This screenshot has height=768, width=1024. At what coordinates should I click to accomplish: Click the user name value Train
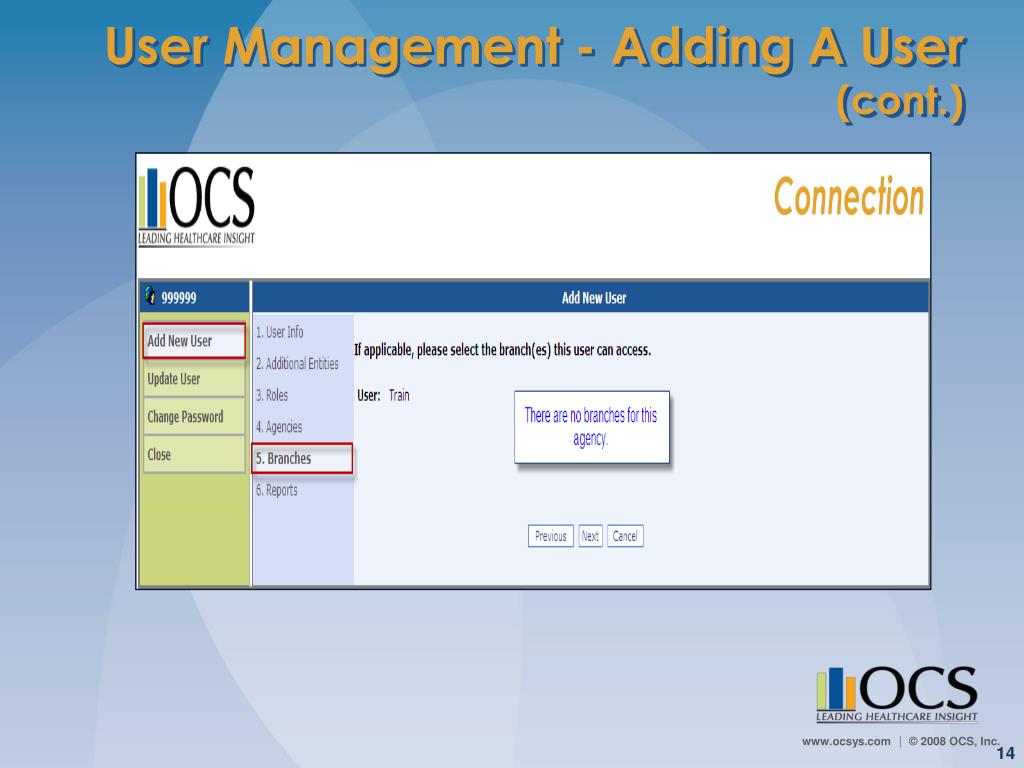click(399, 395)
